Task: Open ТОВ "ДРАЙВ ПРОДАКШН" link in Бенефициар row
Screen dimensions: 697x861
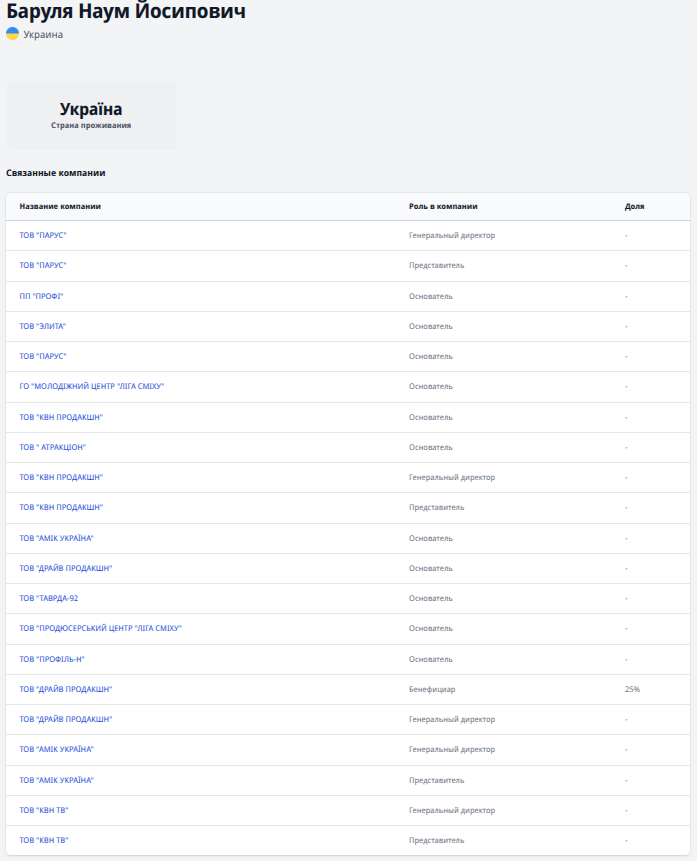Action: [66, 689]
